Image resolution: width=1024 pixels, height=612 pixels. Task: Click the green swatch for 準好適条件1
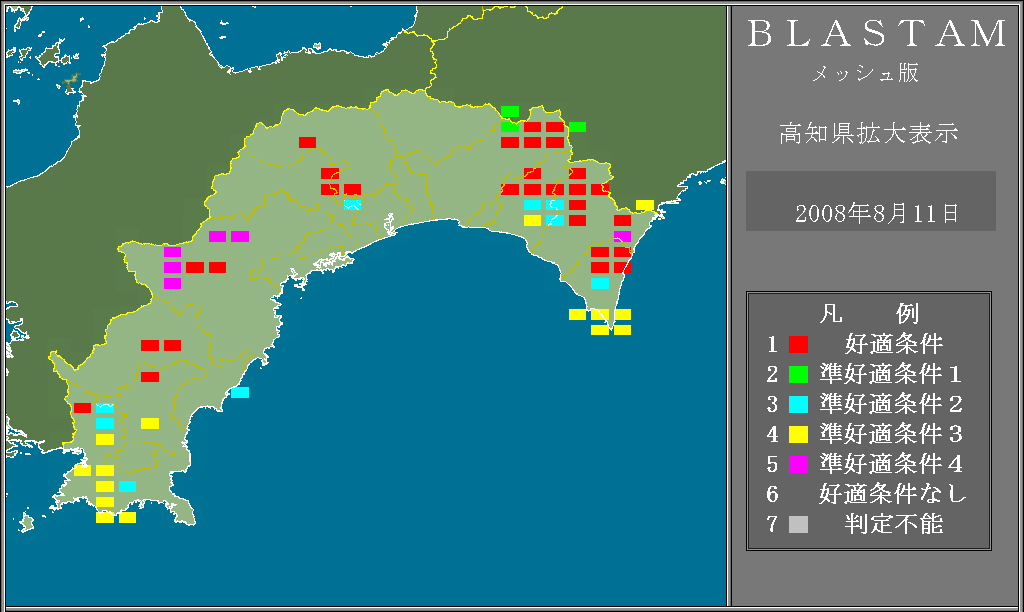tap(798, 374)
